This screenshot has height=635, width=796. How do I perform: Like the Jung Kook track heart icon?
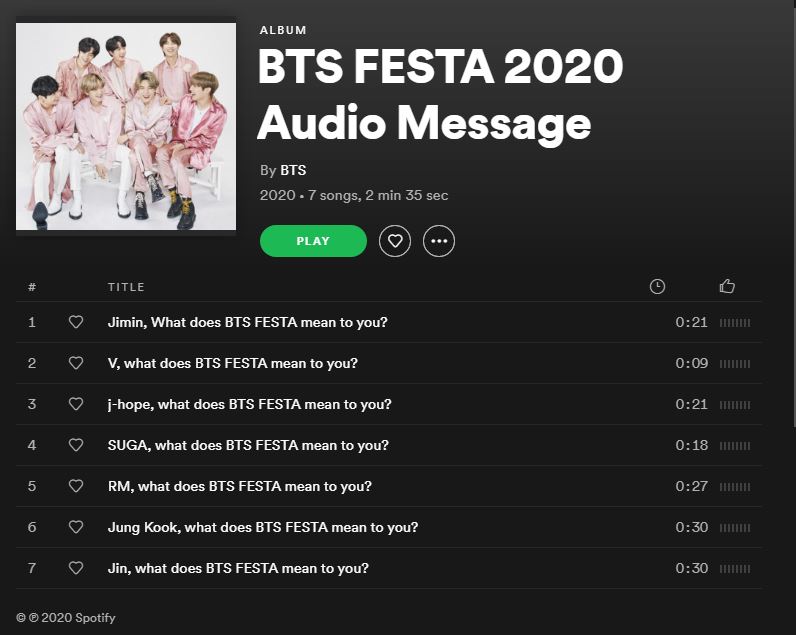pos(76,527)
